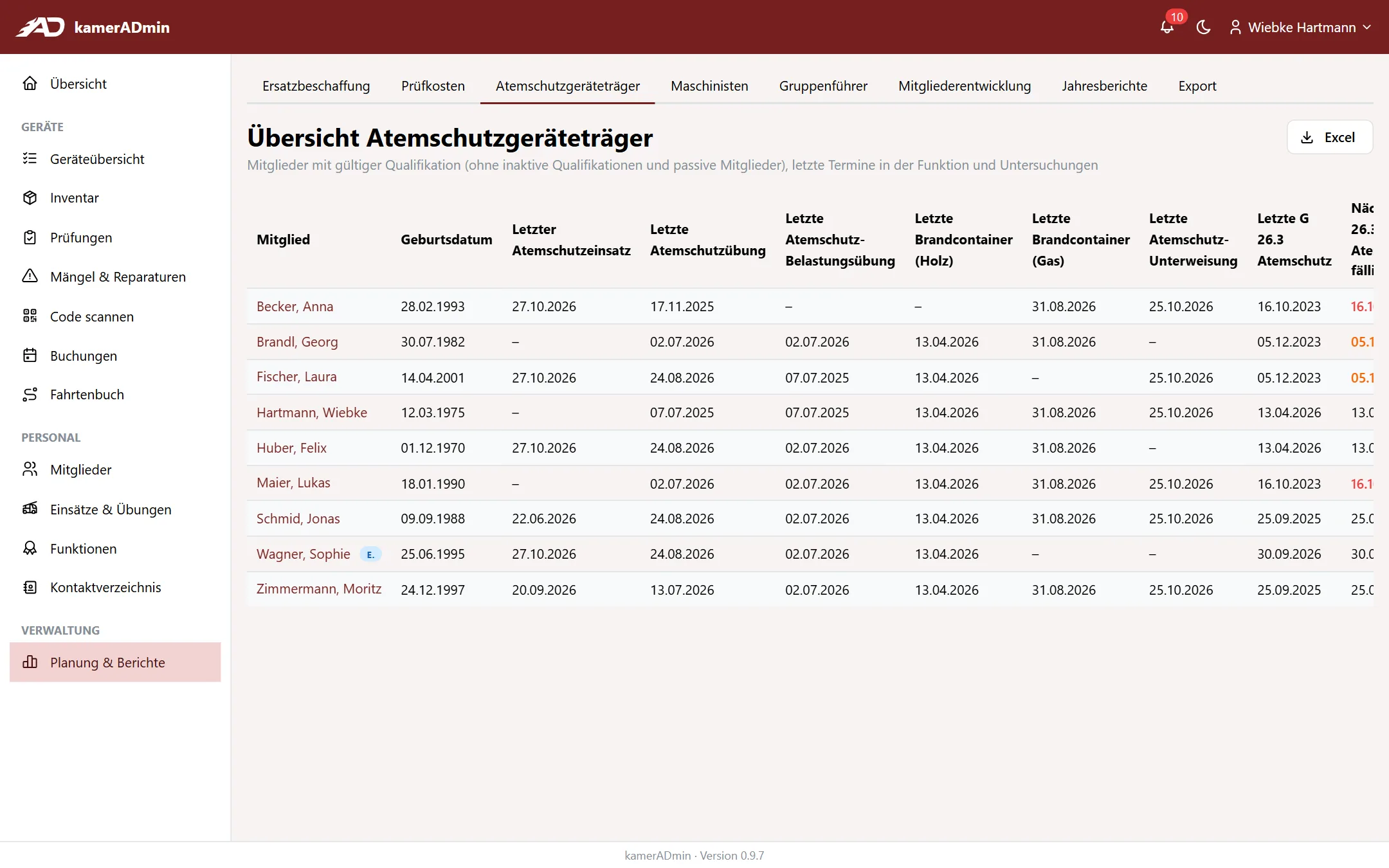Open member Schmid, Jonas
1389x868 pixels.
pos(298,519)
